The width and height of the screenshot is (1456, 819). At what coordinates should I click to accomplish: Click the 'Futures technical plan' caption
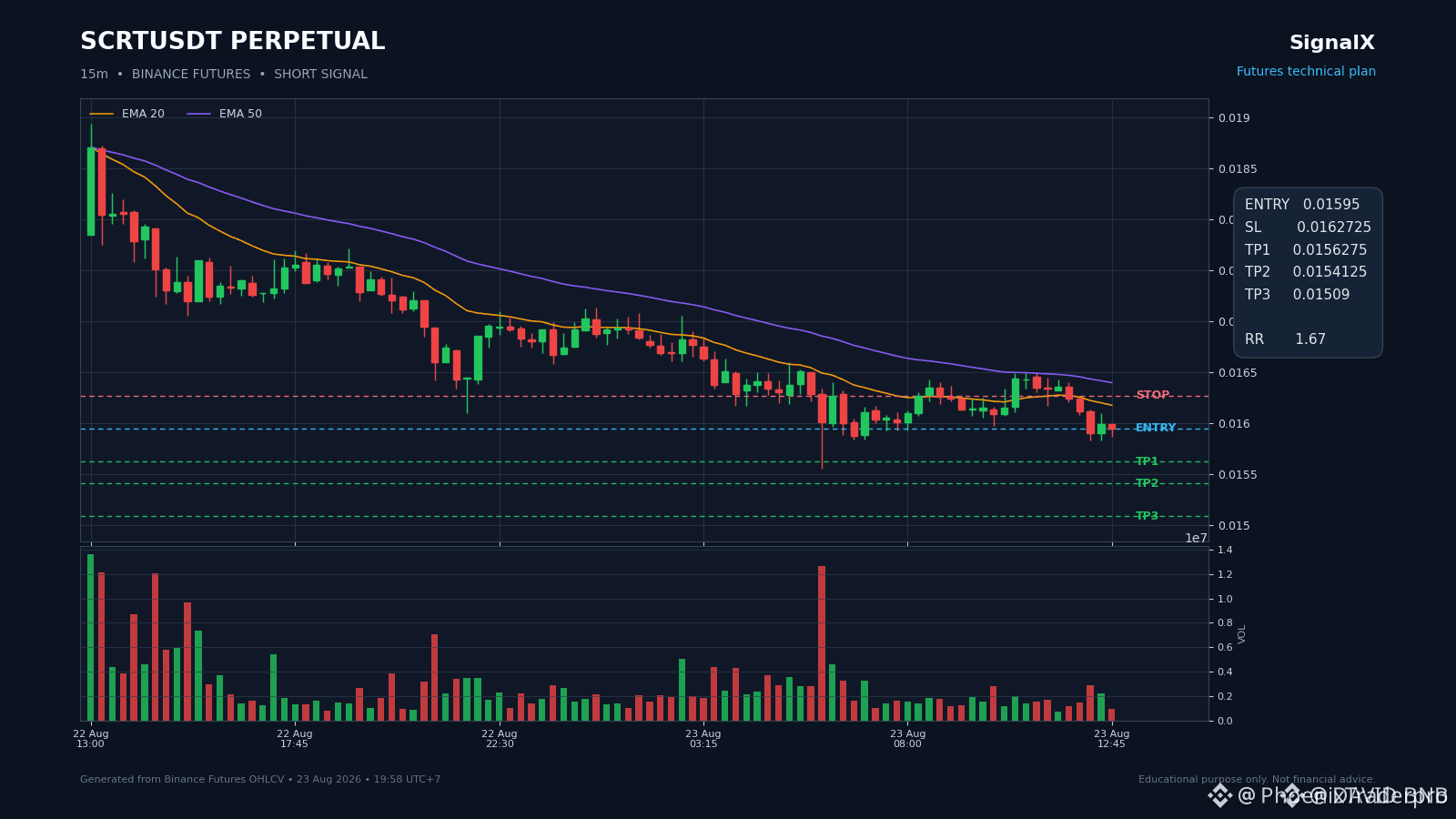[x=1306, y=72]
